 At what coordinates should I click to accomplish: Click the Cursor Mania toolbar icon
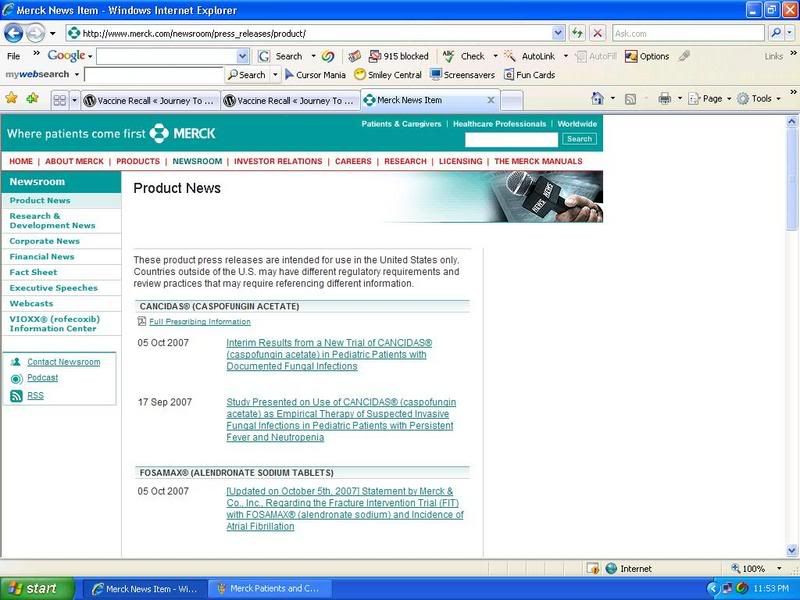tap(289, 74)
